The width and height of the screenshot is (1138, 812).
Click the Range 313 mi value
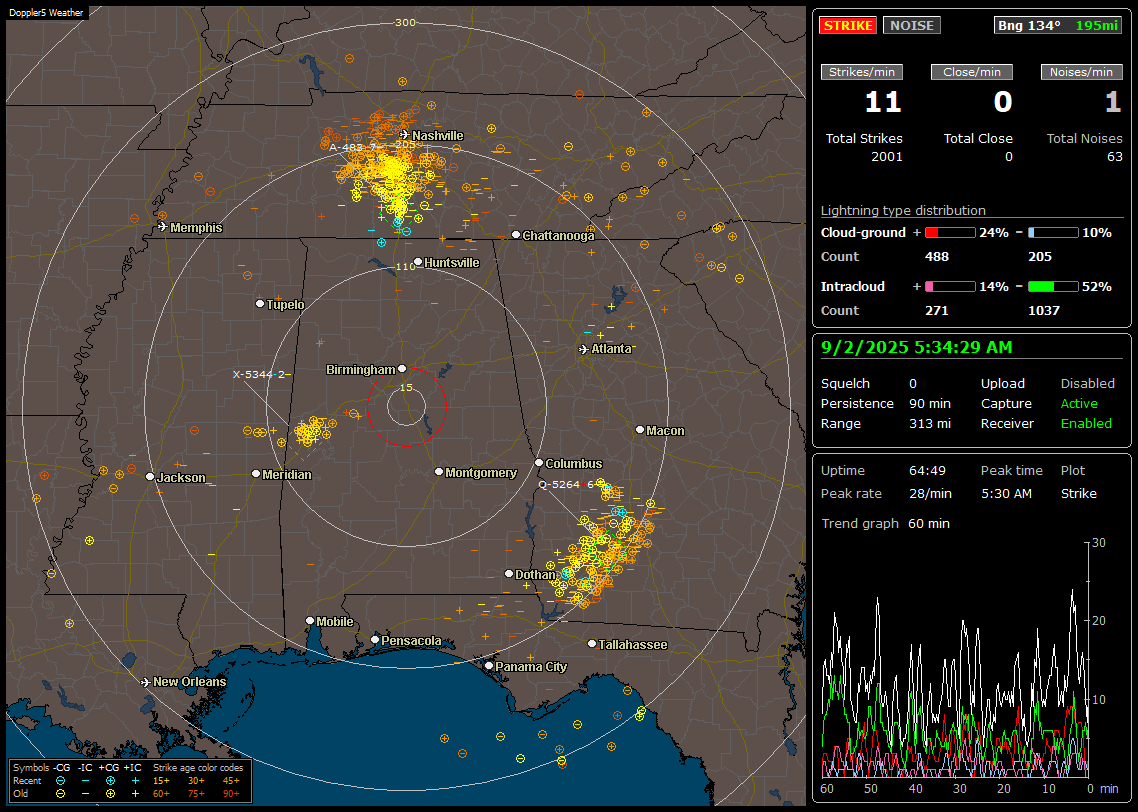930,424
